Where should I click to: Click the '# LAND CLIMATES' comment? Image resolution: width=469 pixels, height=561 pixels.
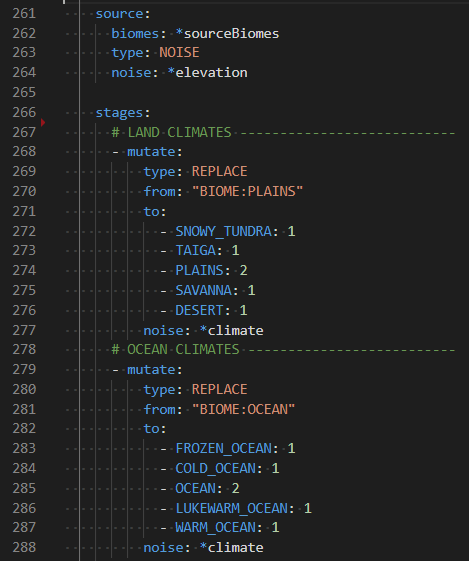click(x=171, y=133)
